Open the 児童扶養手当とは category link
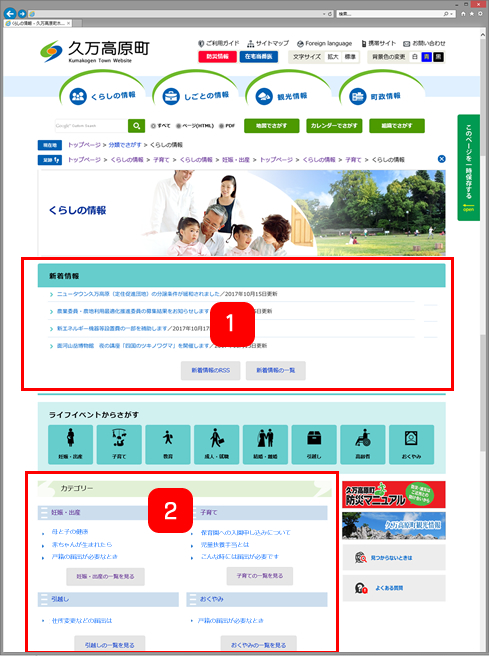This screenshot has height=656, width=489. [225, 545]
